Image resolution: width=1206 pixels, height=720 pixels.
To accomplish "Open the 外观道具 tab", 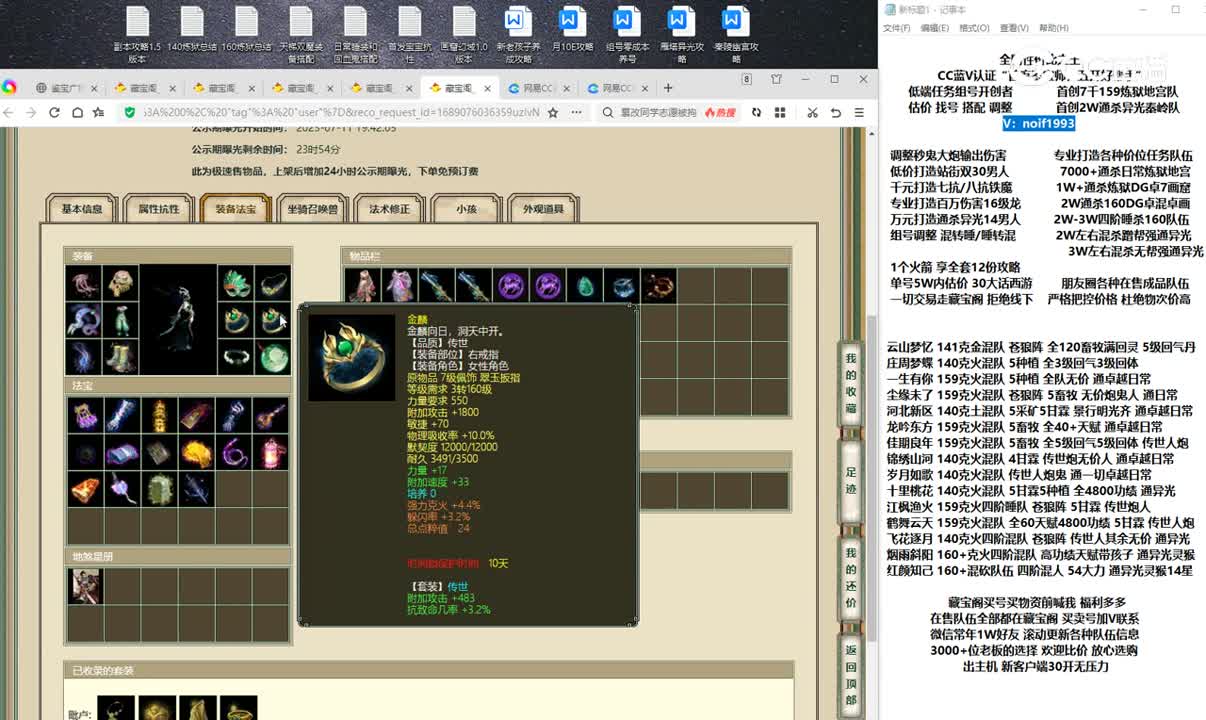I will [543, 209].
